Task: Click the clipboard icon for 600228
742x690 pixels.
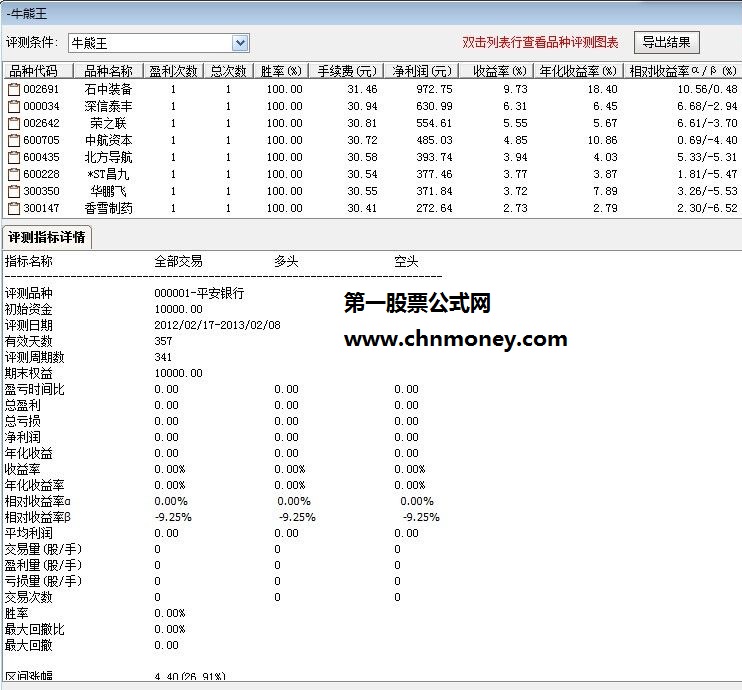Action: coord(14,174)
